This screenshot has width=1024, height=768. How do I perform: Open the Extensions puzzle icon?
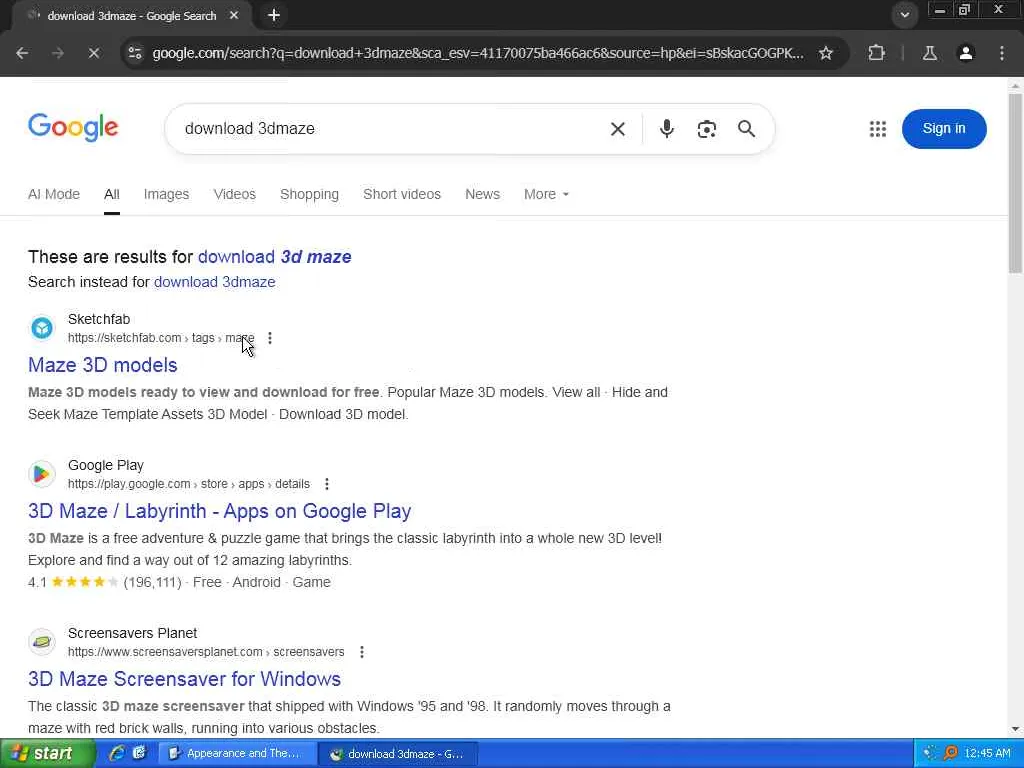[876, 53]
